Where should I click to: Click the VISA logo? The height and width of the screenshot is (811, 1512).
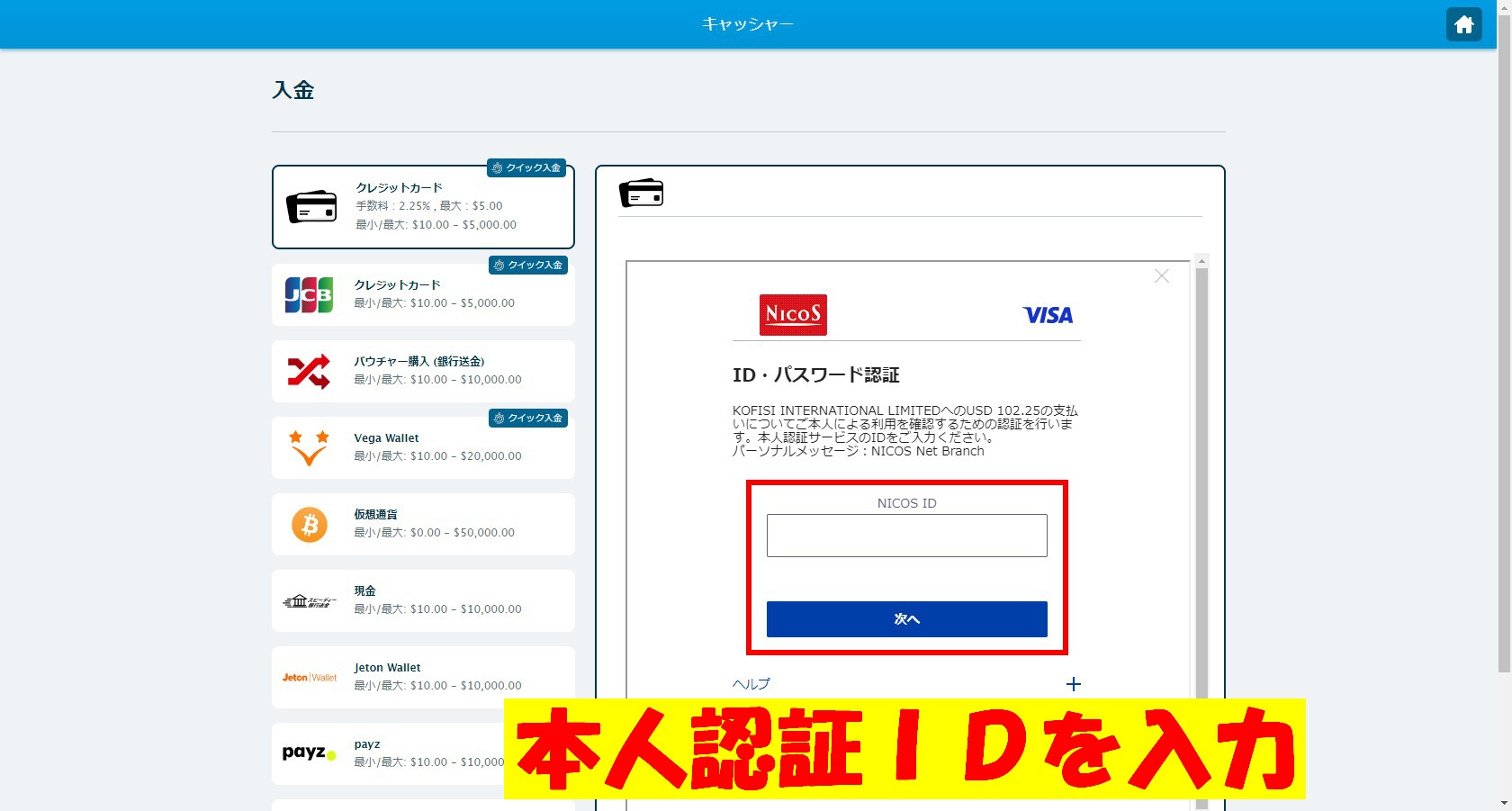click(1048, 315)
